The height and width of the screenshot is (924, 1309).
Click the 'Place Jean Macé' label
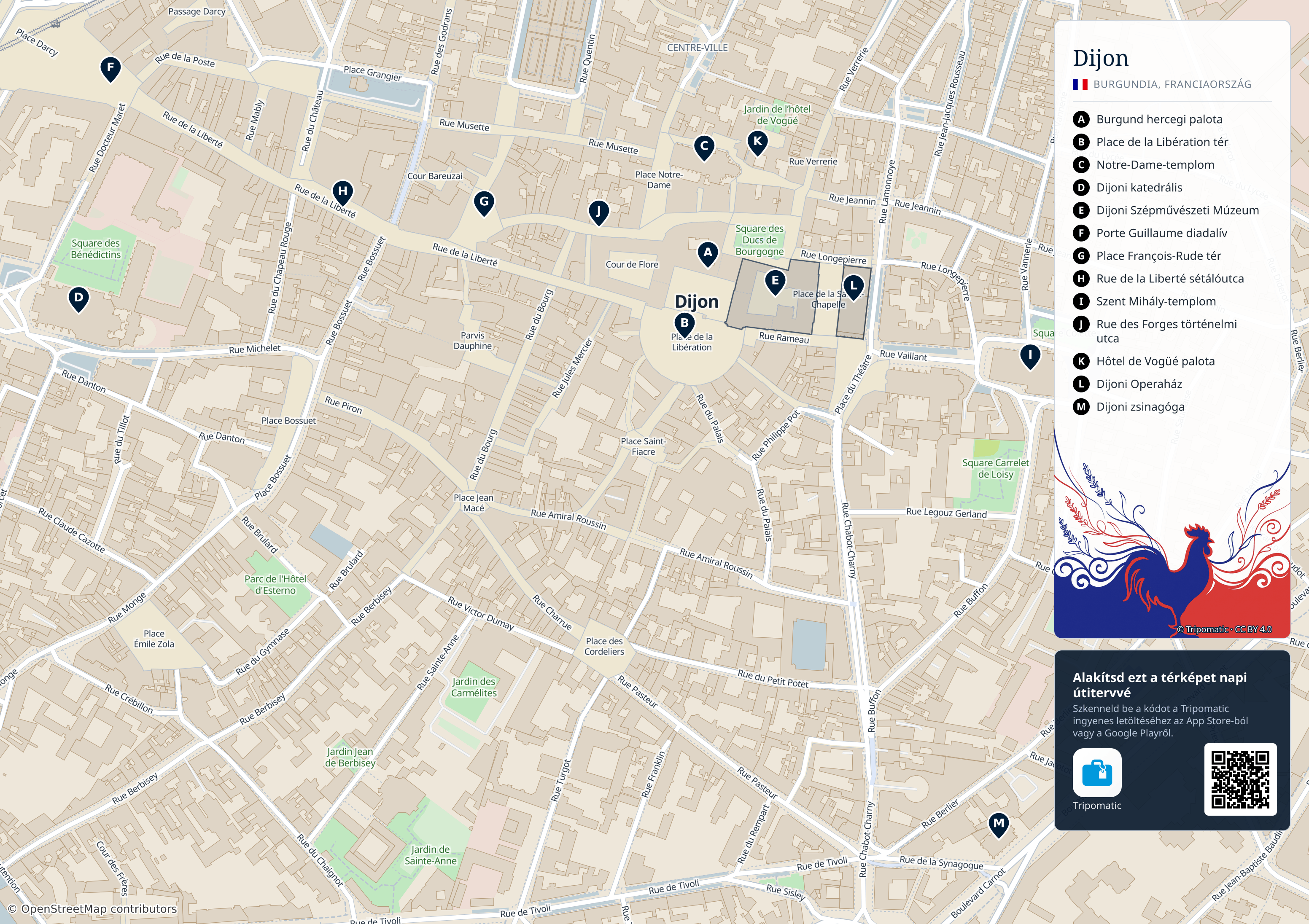(x=473, y=503)
